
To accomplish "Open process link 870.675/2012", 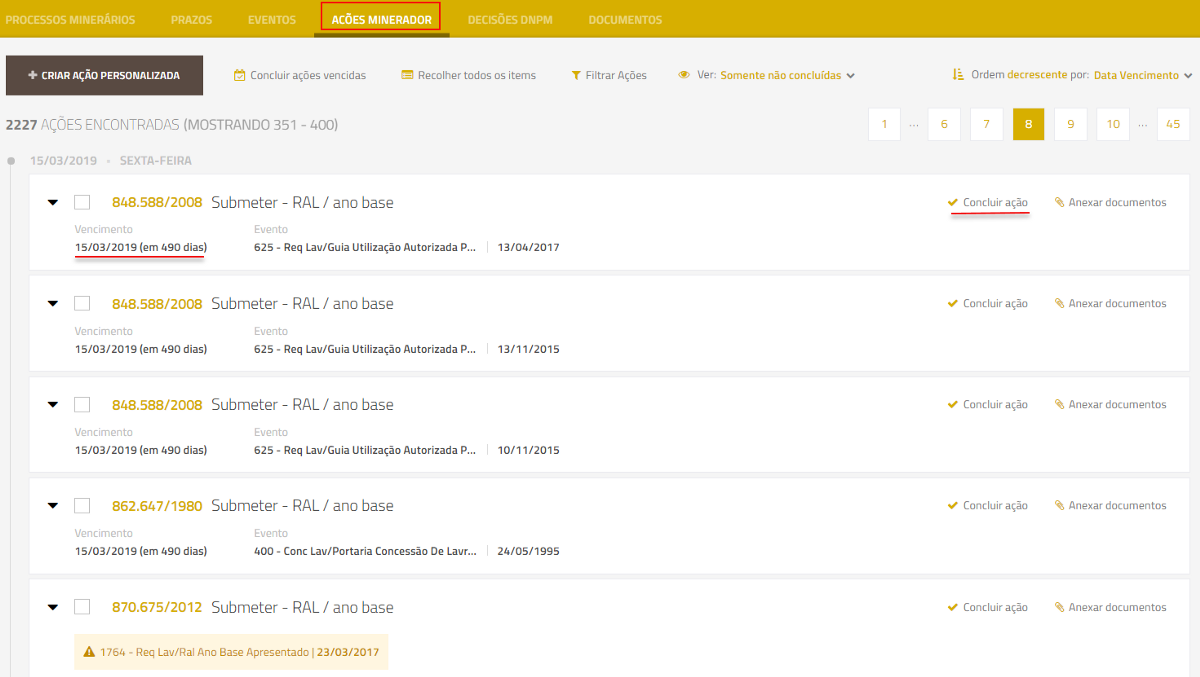I will (x=157, y=607).
